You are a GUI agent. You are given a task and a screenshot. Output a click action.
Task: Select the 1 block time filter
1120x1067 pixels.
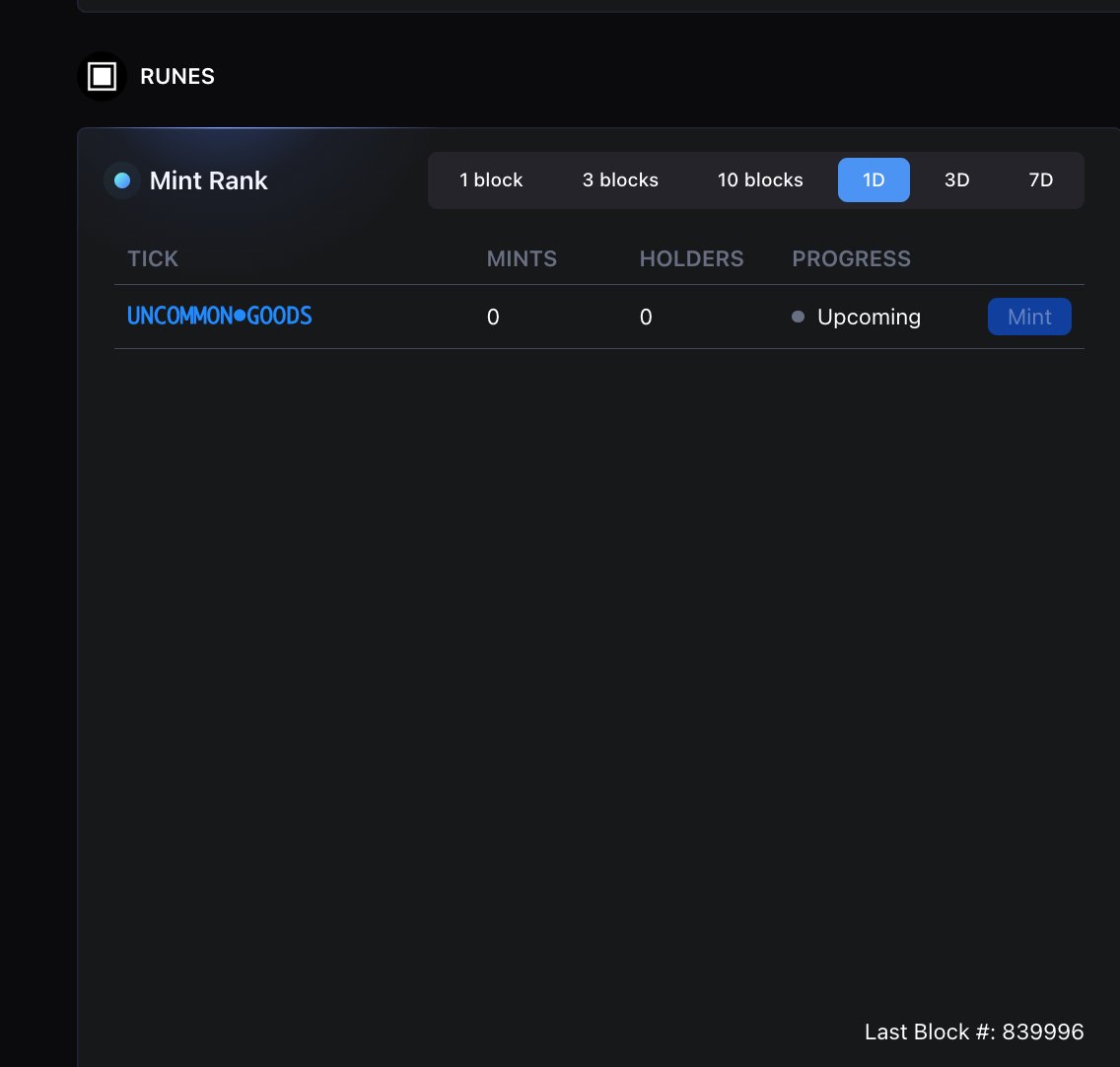pyautogui.click(x=491, y=180)
